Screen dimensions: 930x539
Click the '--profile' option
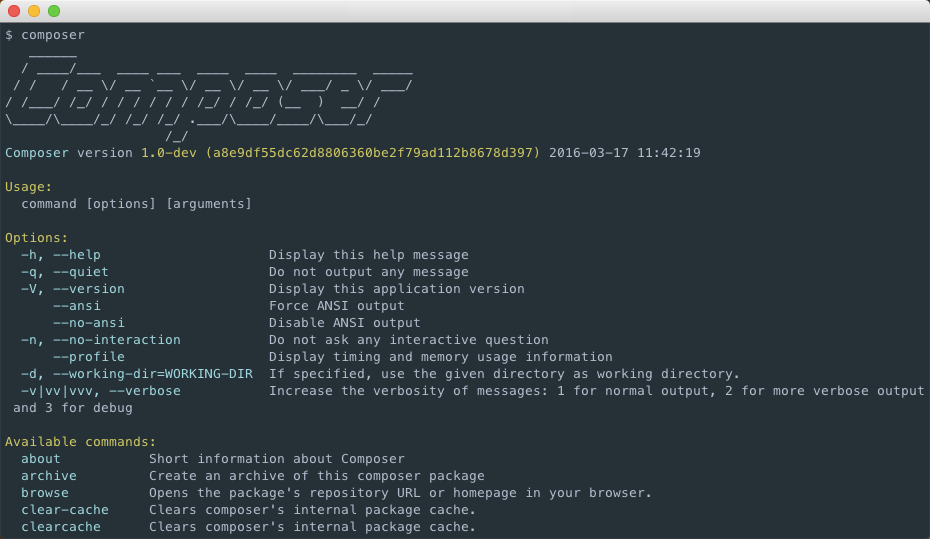(89, 357)
